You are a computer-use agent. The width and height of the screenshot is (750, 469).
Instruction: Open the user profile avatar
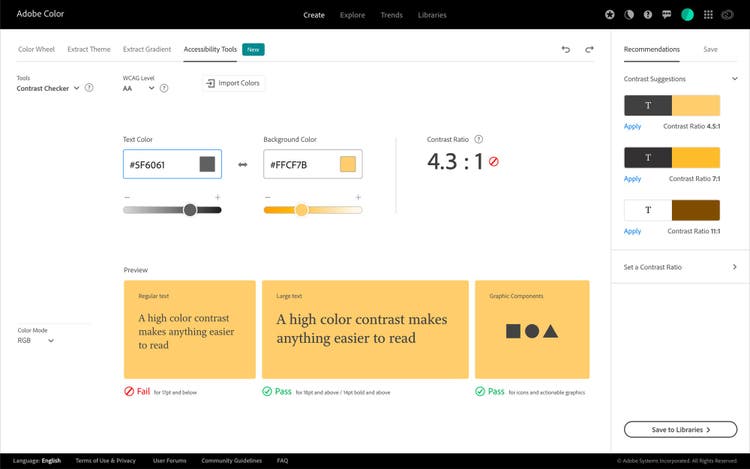687,15
